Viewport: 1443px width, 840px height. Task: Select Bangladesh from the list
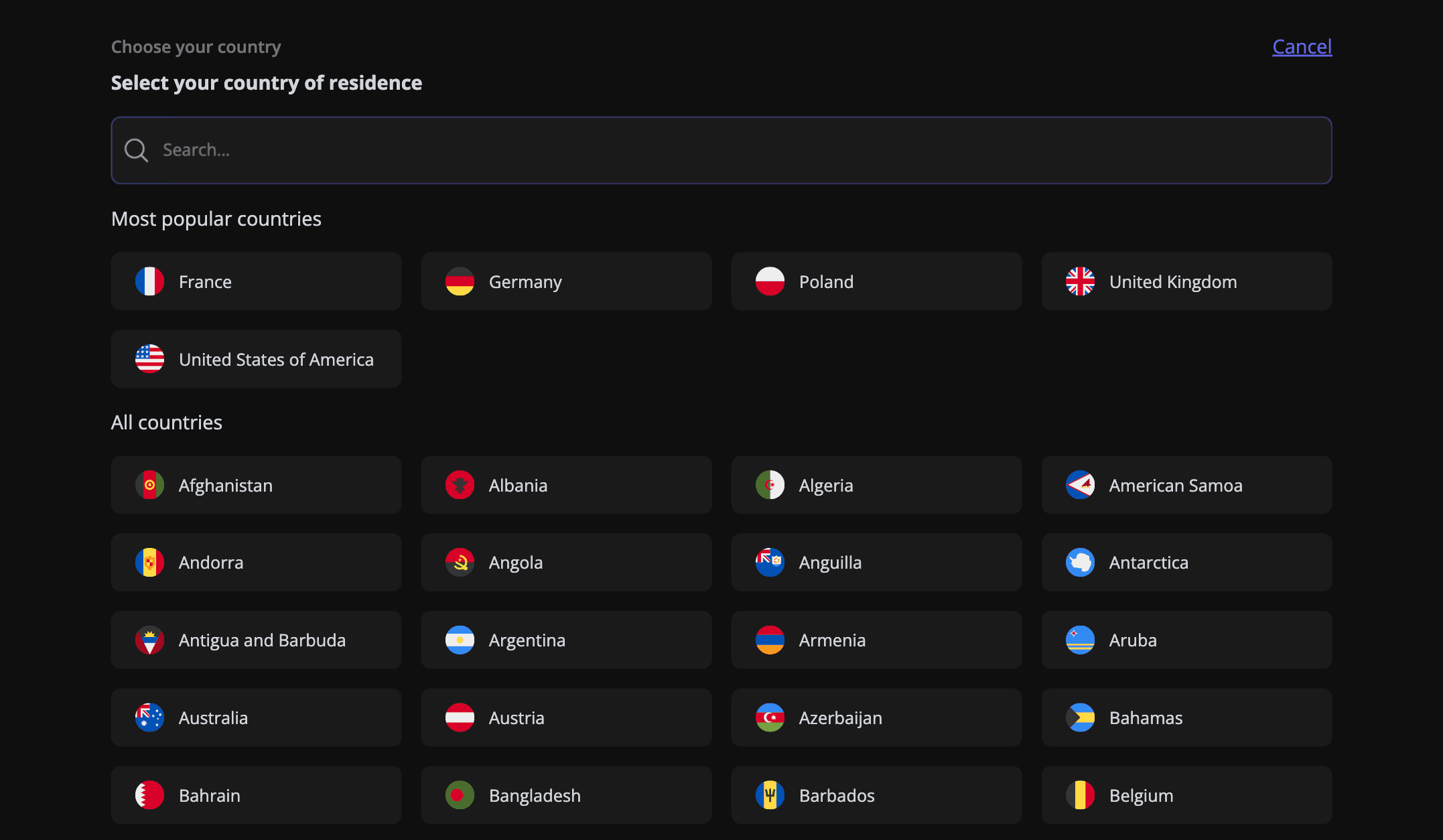[x=566, y=795]
